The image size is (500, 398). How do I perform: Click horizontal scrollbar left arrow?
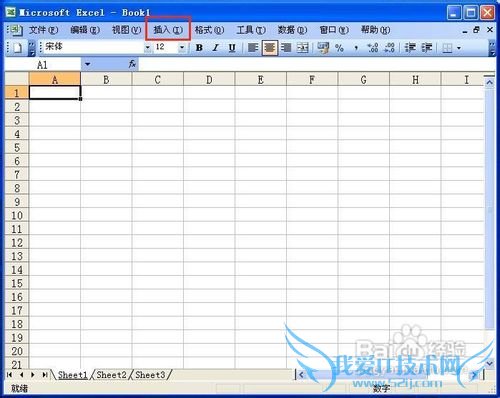click(301, 375)
